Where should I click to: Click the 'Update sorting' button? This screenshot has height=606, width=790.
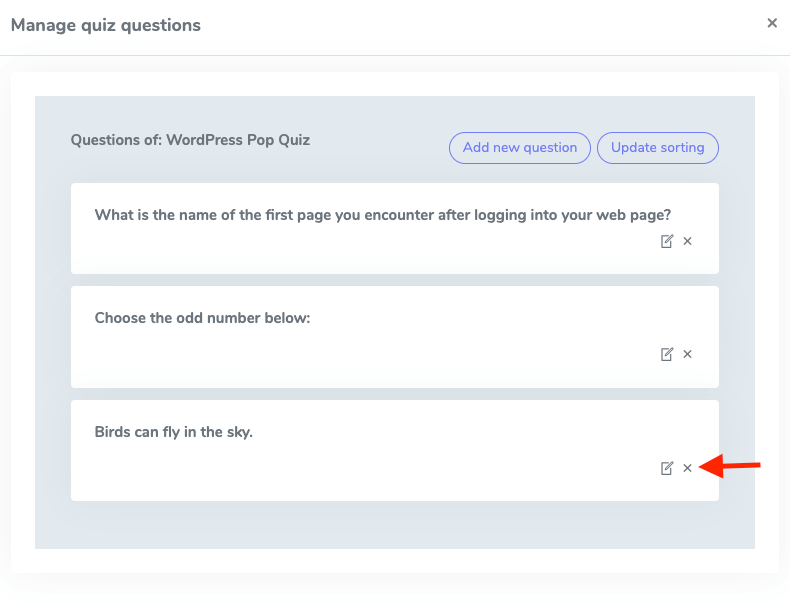coord(657,148)
